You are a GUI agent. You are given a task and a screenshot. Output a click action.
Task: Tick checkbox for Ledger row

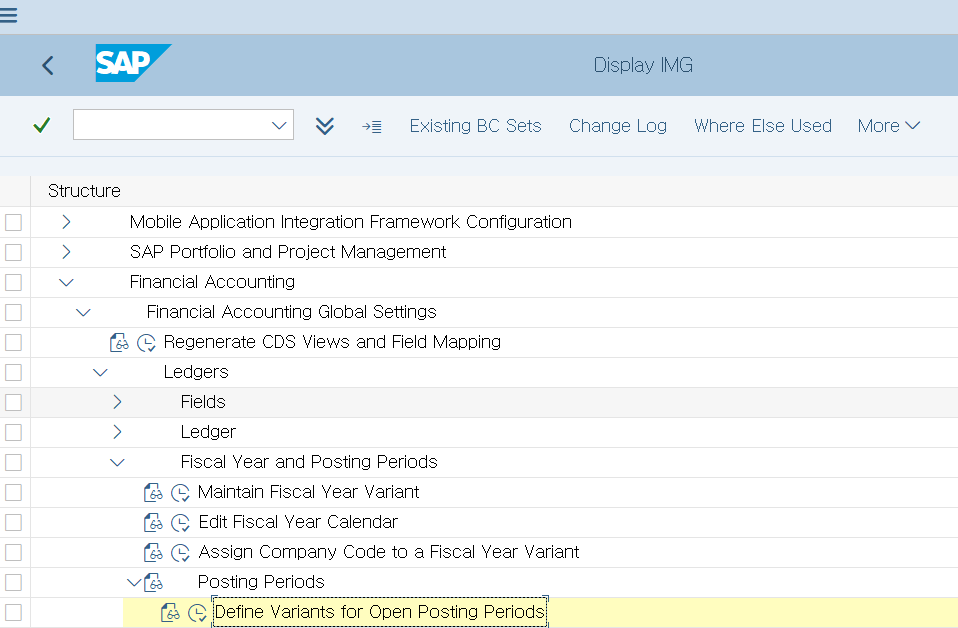(13, 432)
